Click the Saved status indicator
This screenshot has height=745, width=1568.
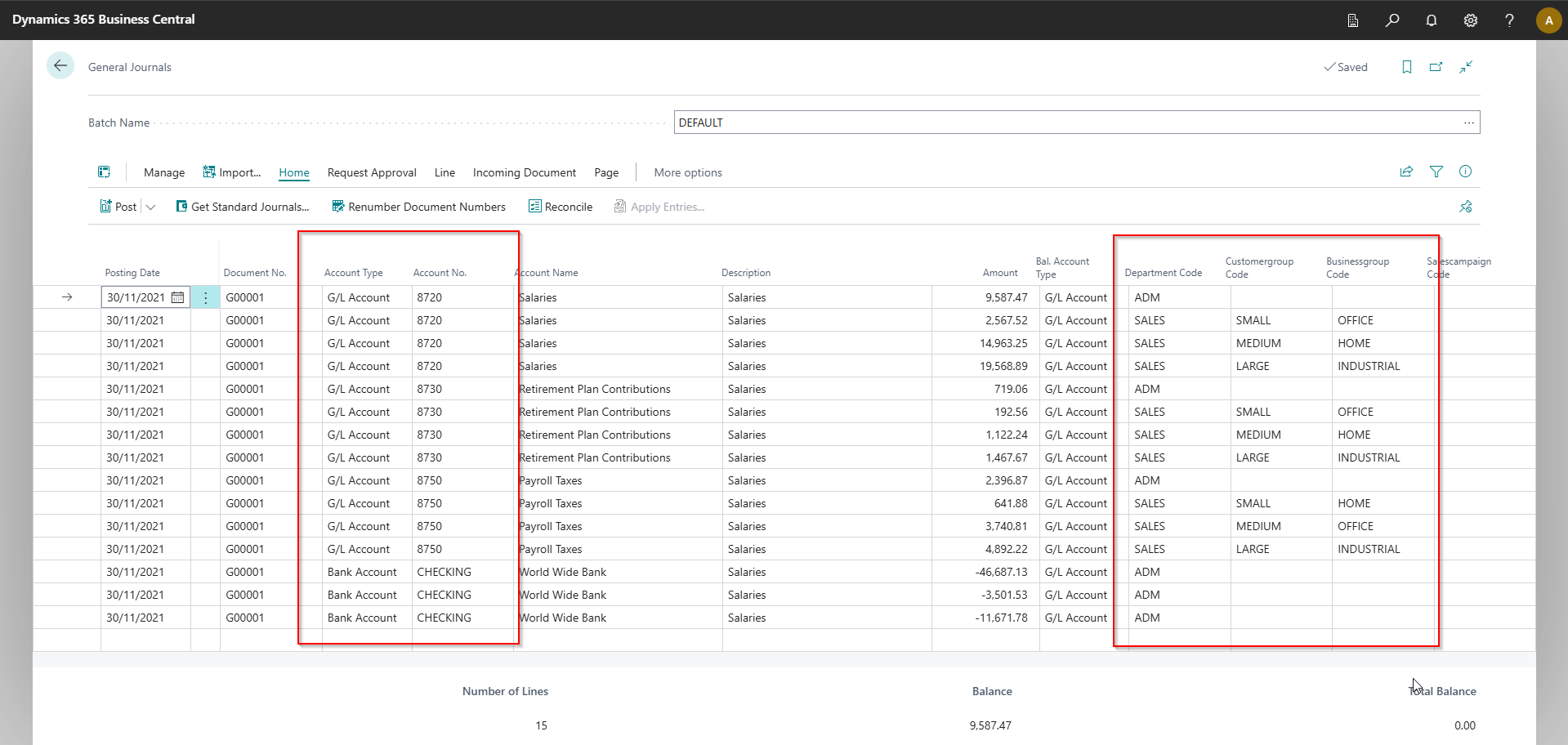1346,67
